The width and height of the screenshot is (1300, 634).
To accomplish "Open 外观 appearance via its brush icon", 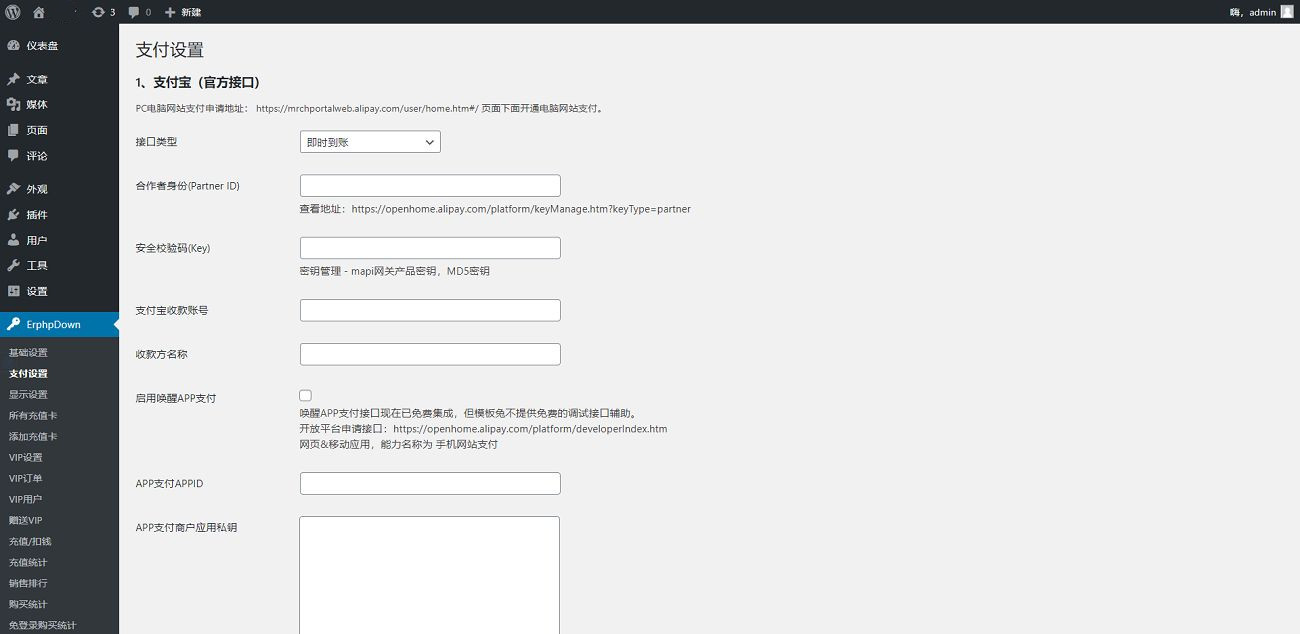I will [x=14, y=189].
